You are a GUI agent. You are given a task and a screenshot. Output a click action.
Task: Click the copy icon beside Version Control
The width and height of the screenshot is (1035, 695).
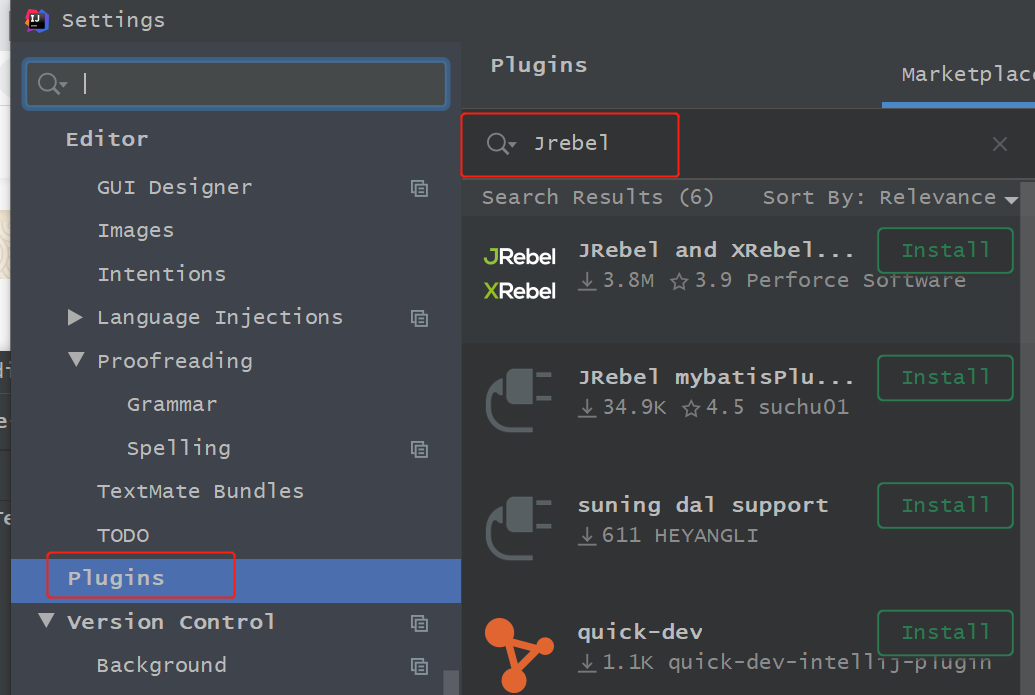(x=420, y=623)
